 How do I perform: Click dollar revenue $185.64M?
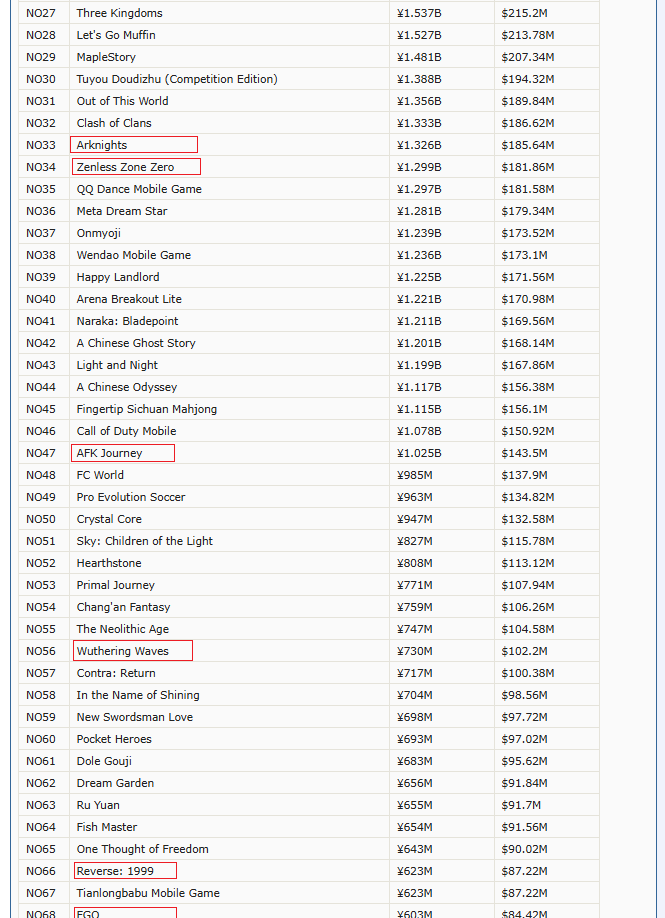pos(527,145)
